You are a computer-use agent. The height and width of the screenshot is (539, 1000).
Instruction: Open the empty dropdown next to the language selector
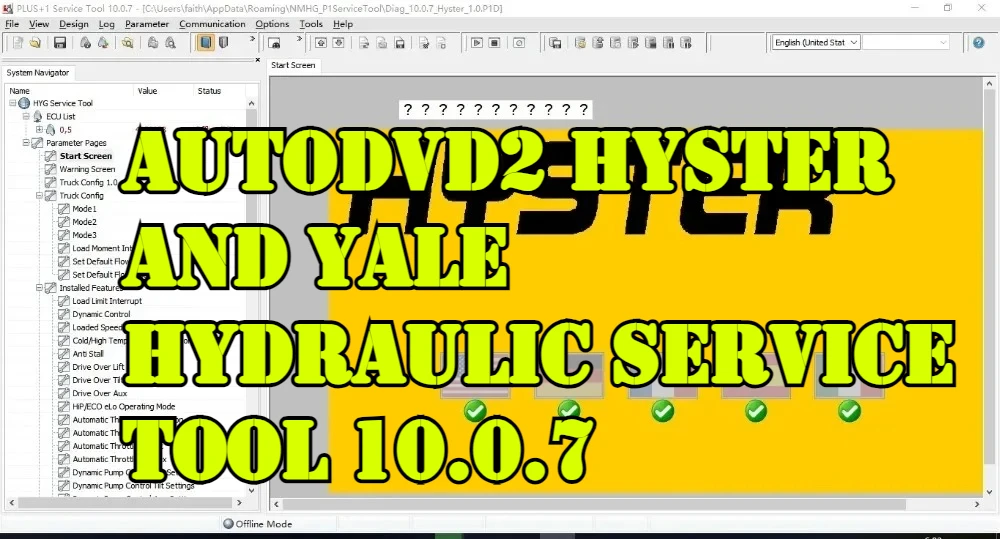pos(906,42)
